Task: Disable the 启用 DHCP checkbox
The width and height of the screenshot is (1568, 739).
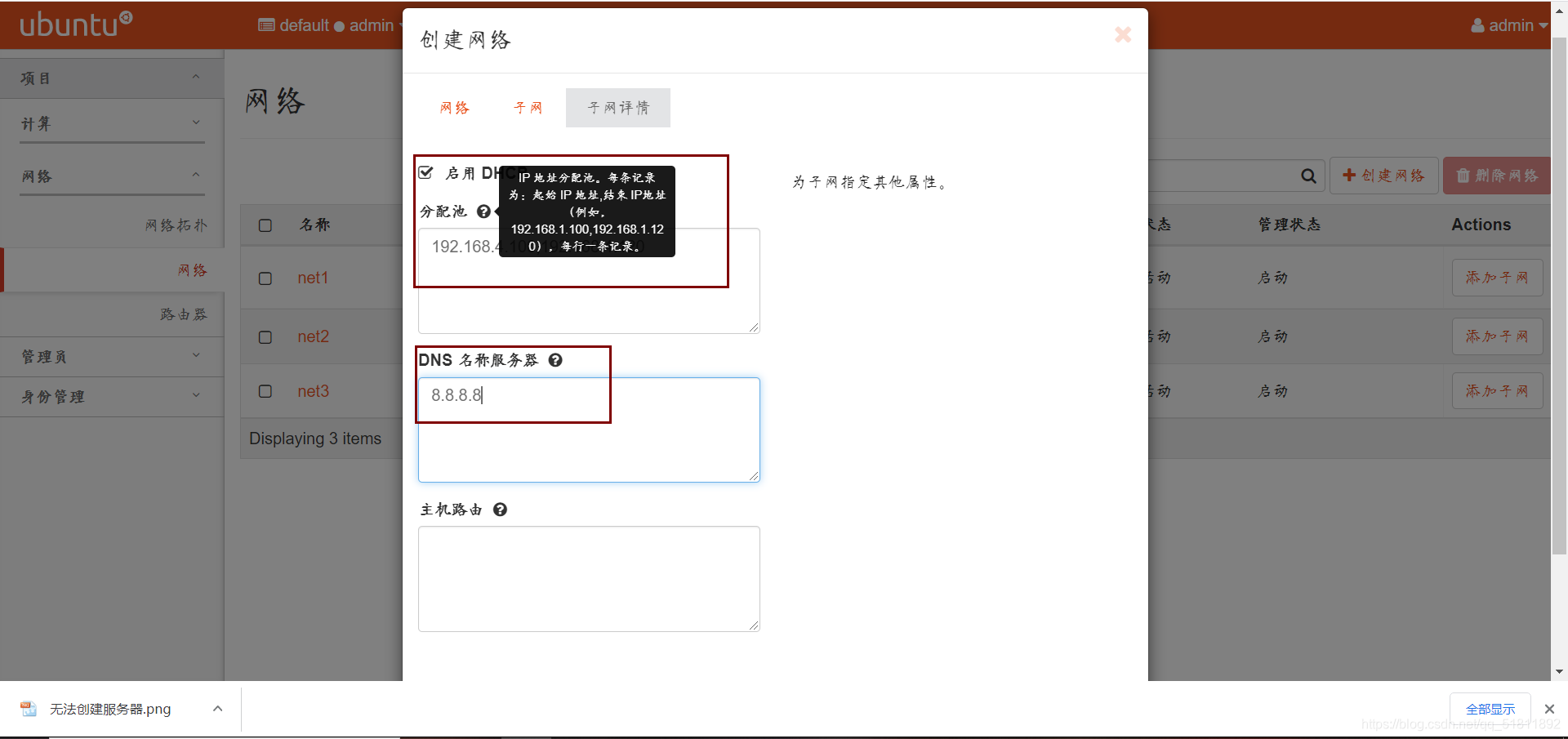Action: click(425, 172)
